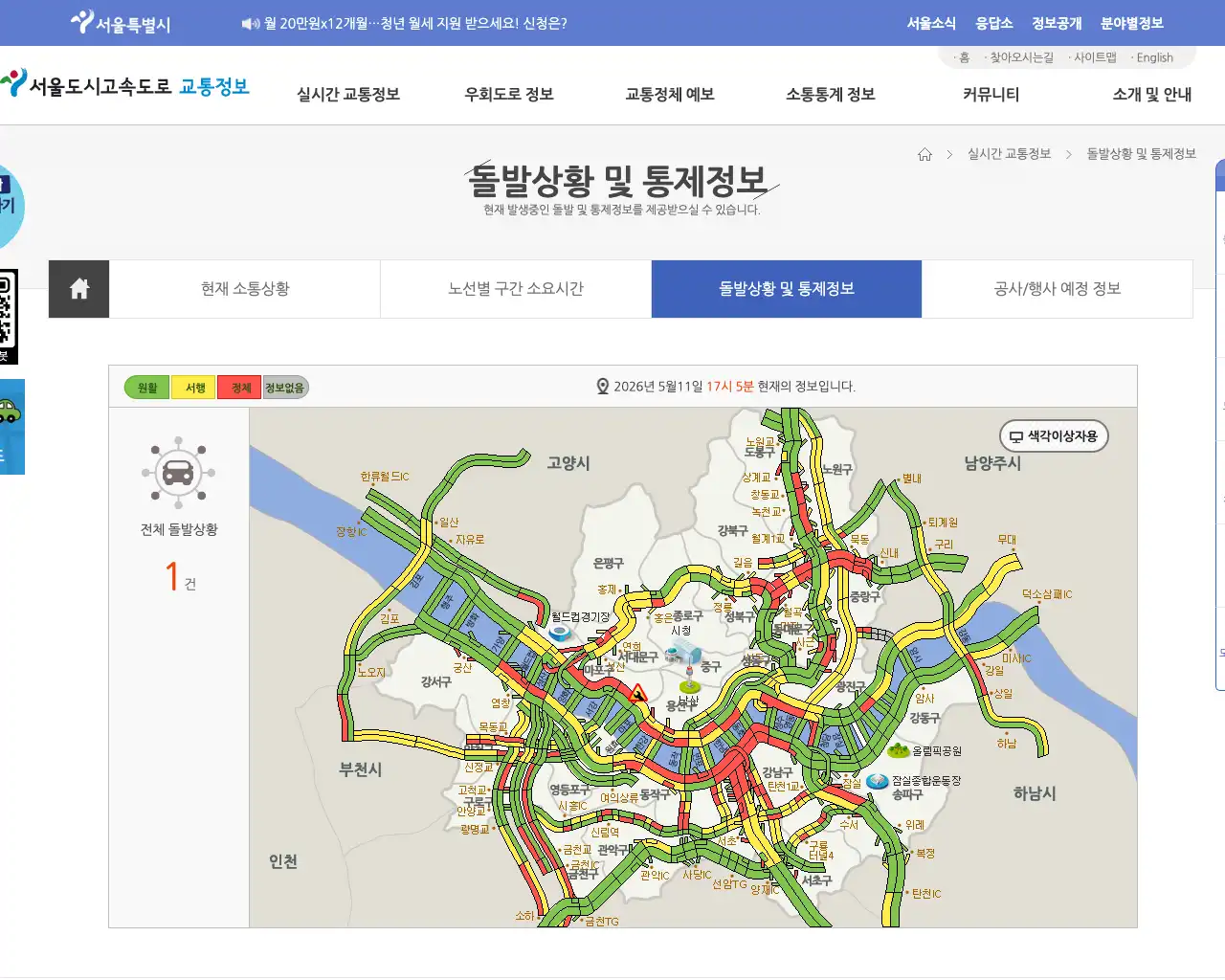Click the 서울특별시 logo in top bar
Screen dimensions: 1225x980
(x=121, y=23)
